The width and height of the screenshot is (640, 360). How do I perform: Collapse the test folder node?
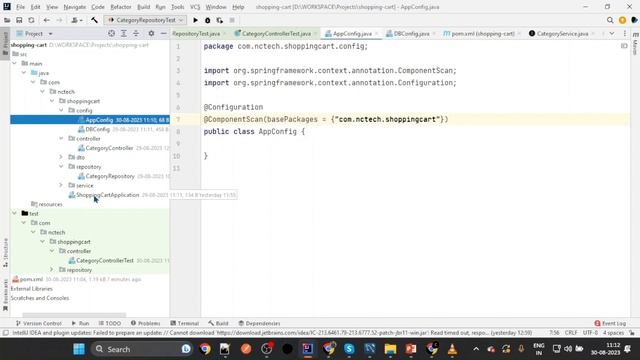pos(15,213)
